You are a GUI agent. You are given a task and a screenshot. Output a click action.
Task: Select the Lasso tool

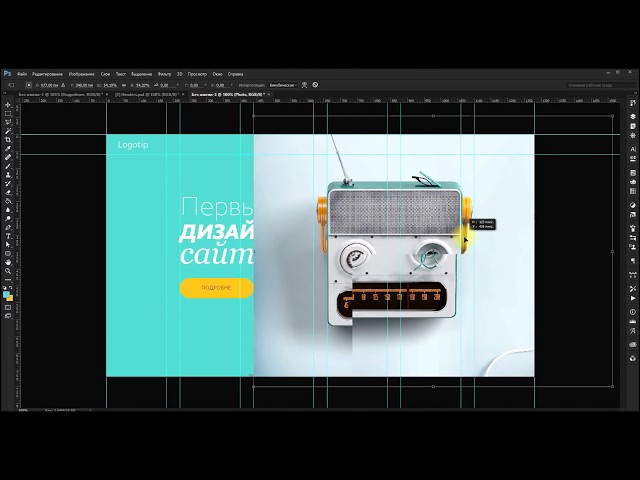(8, 122)
